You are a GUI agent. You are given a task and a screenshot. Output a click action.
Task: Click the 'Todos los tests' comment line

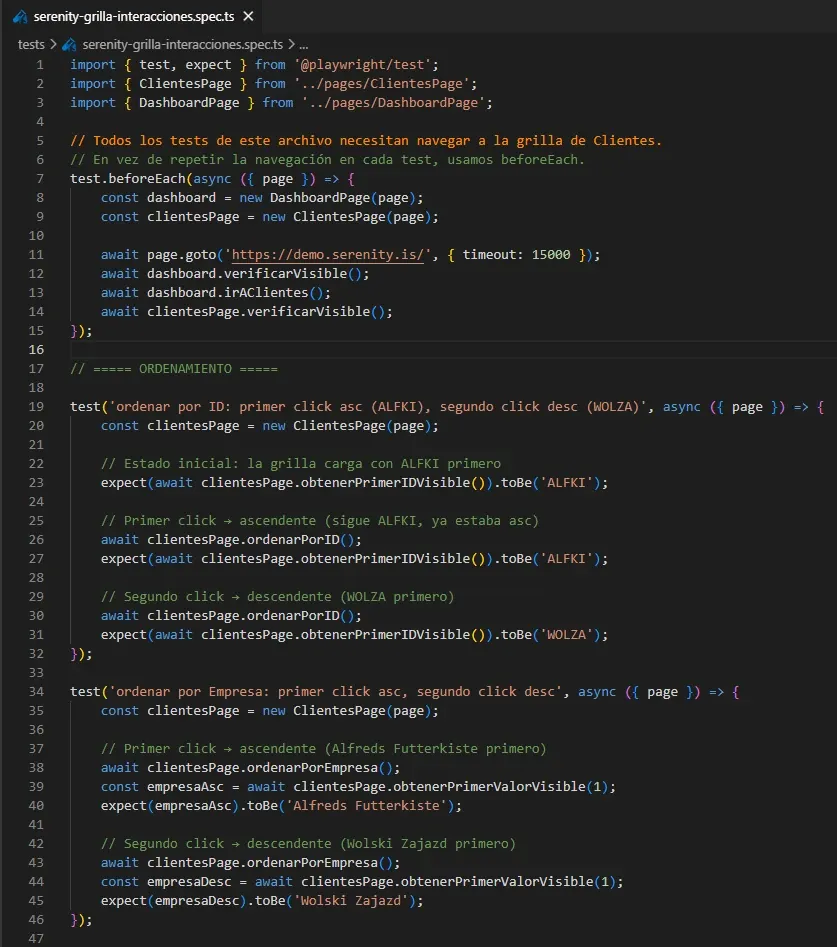pos(366,141)
